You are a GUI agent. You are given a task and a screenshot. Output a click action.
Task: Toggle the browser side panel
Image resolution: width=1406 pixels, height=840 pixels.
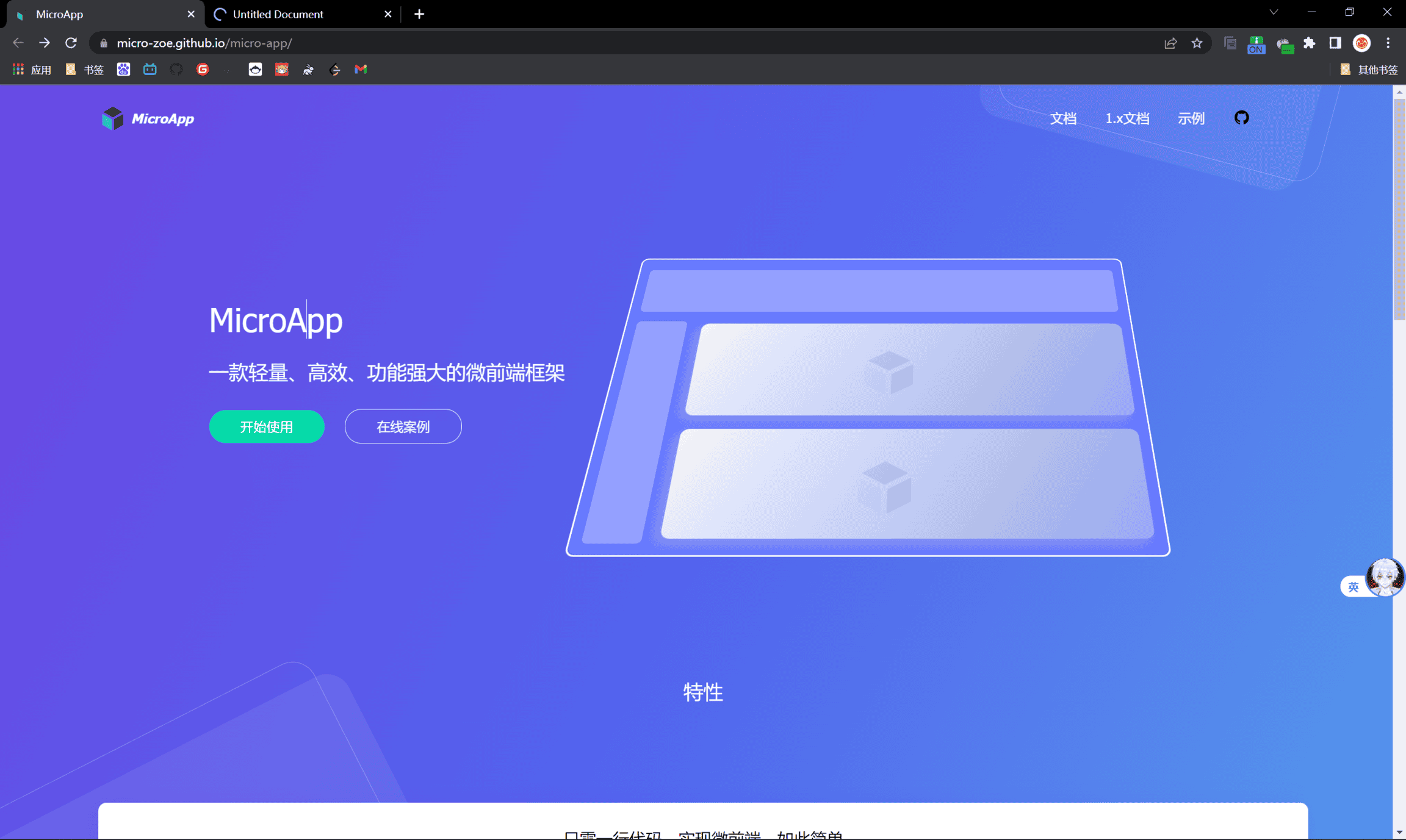(x=1335, y=43)
